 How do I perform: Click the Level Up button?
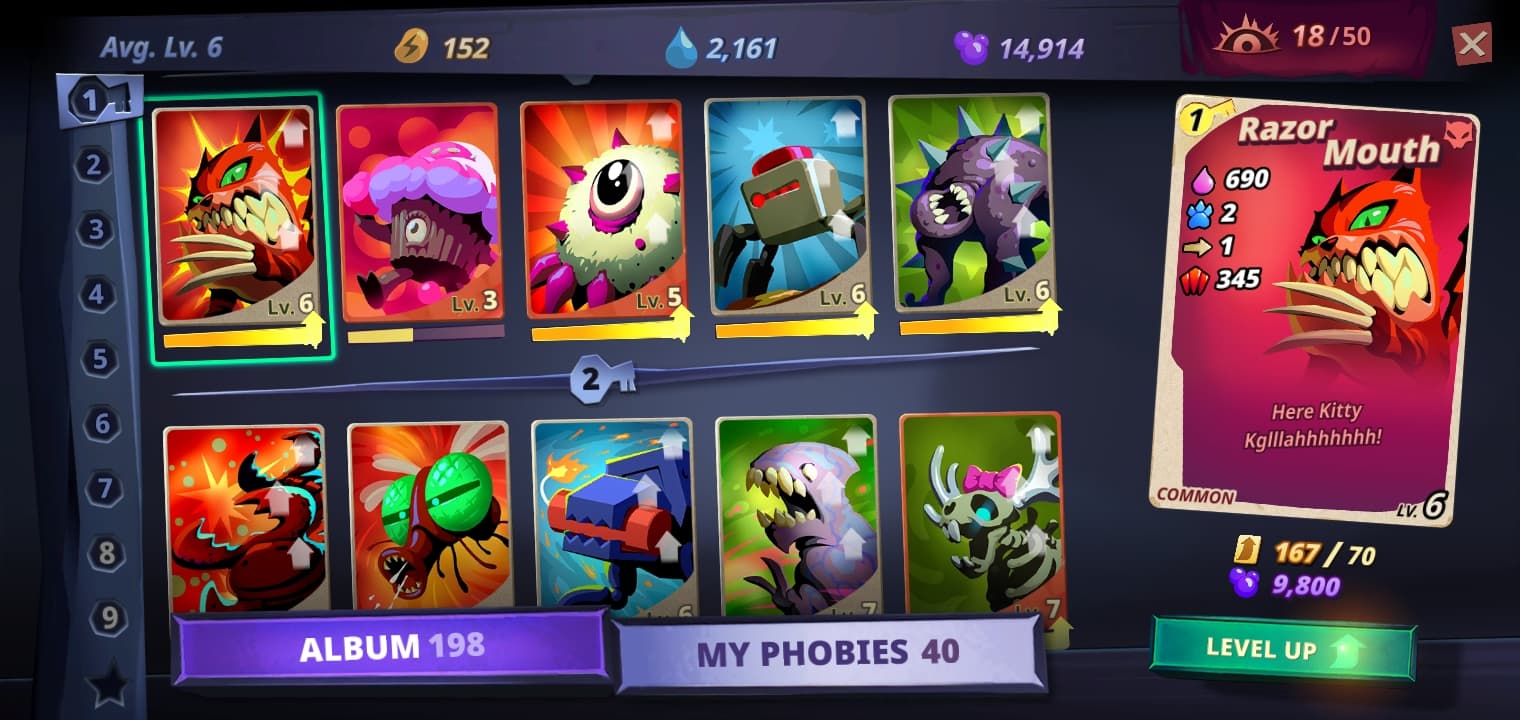tap(1283, 649)
